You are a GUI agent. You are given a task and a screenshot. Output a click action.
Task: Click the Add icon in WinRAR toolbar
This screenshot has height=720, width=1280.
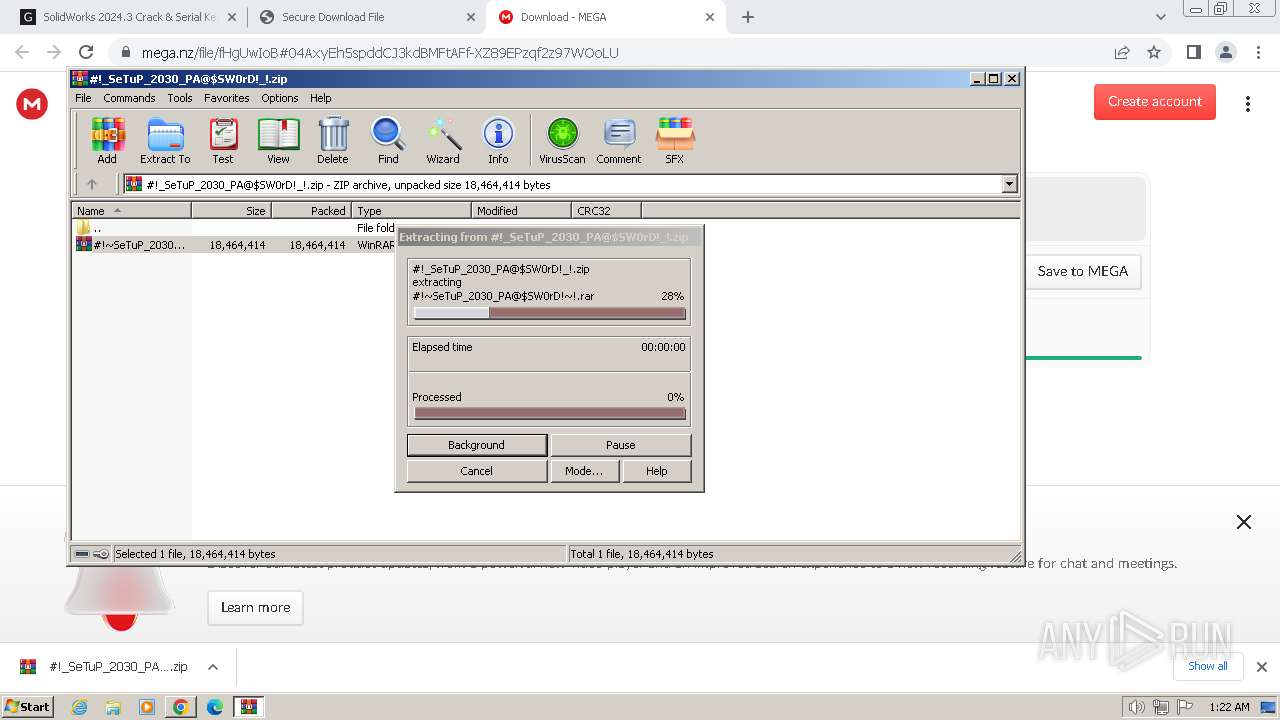click(107, 140)
